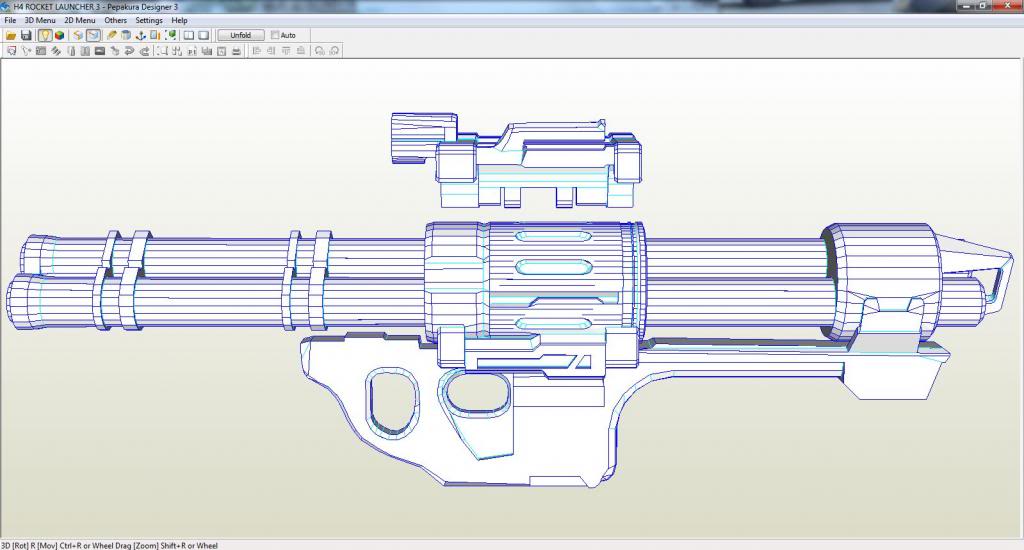Image resolution: width=1024 pixels, height=550 pixels.
Task: Click the anchor icon in the toolbar
Action: [140, 35]
